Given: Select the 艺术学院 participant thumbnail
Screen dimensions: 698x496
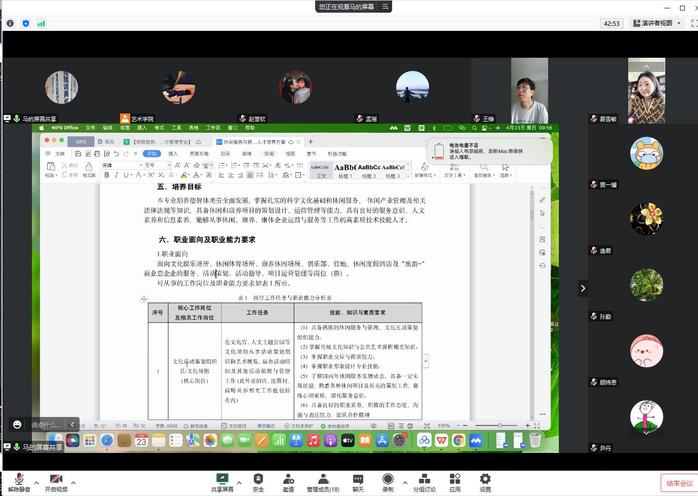Looking at the screenshot, I should 179,88.
